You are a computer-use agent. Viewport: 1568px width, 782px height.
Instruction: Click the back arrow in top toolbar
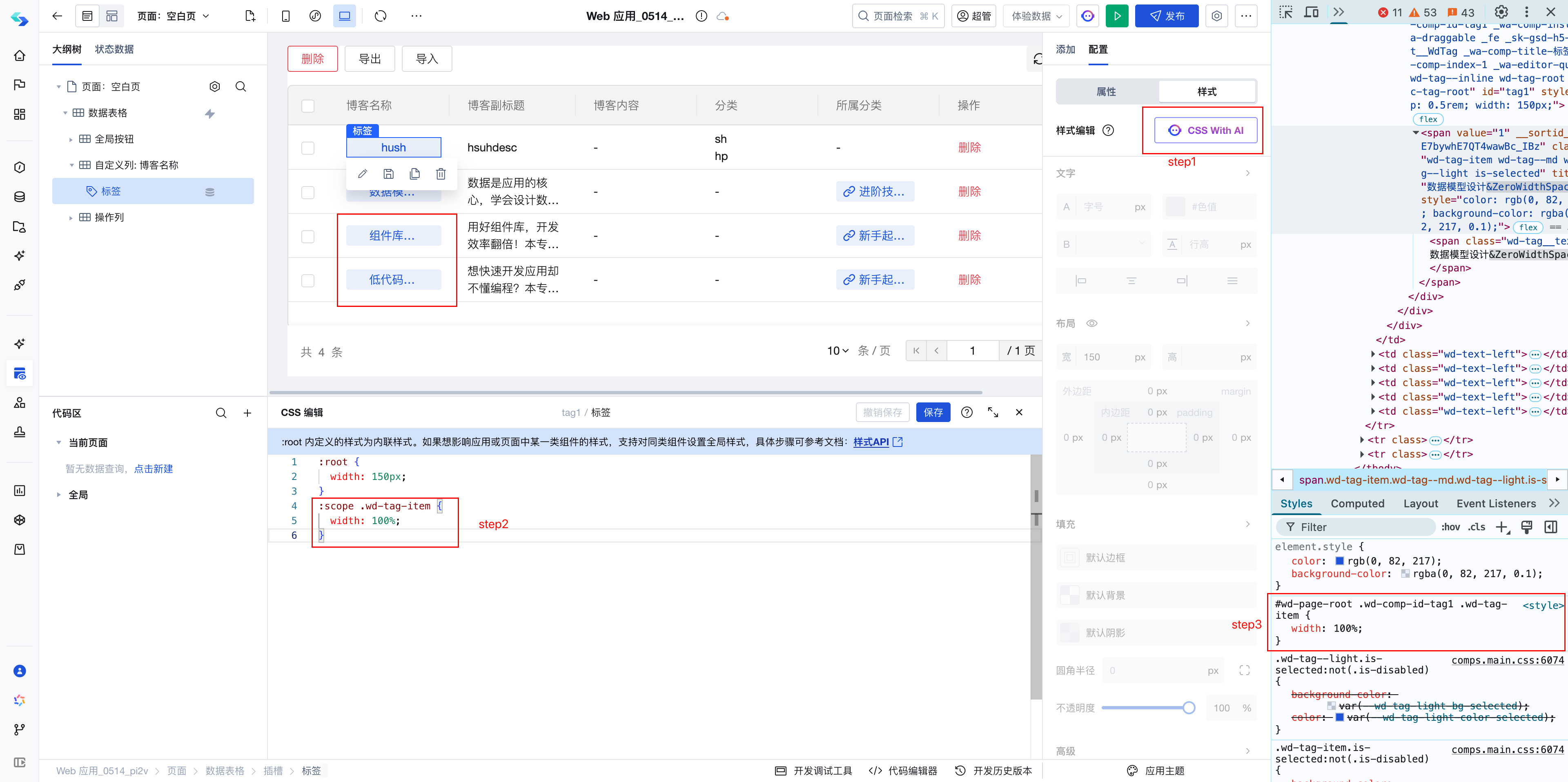click(x=57, y=16)
